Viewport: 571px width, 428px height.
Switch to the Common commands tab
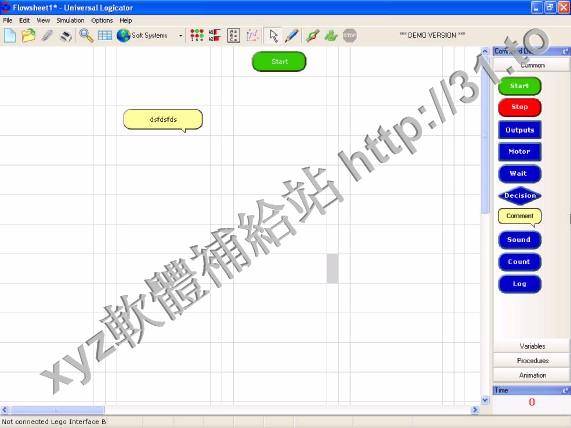[x=532, y=65]
